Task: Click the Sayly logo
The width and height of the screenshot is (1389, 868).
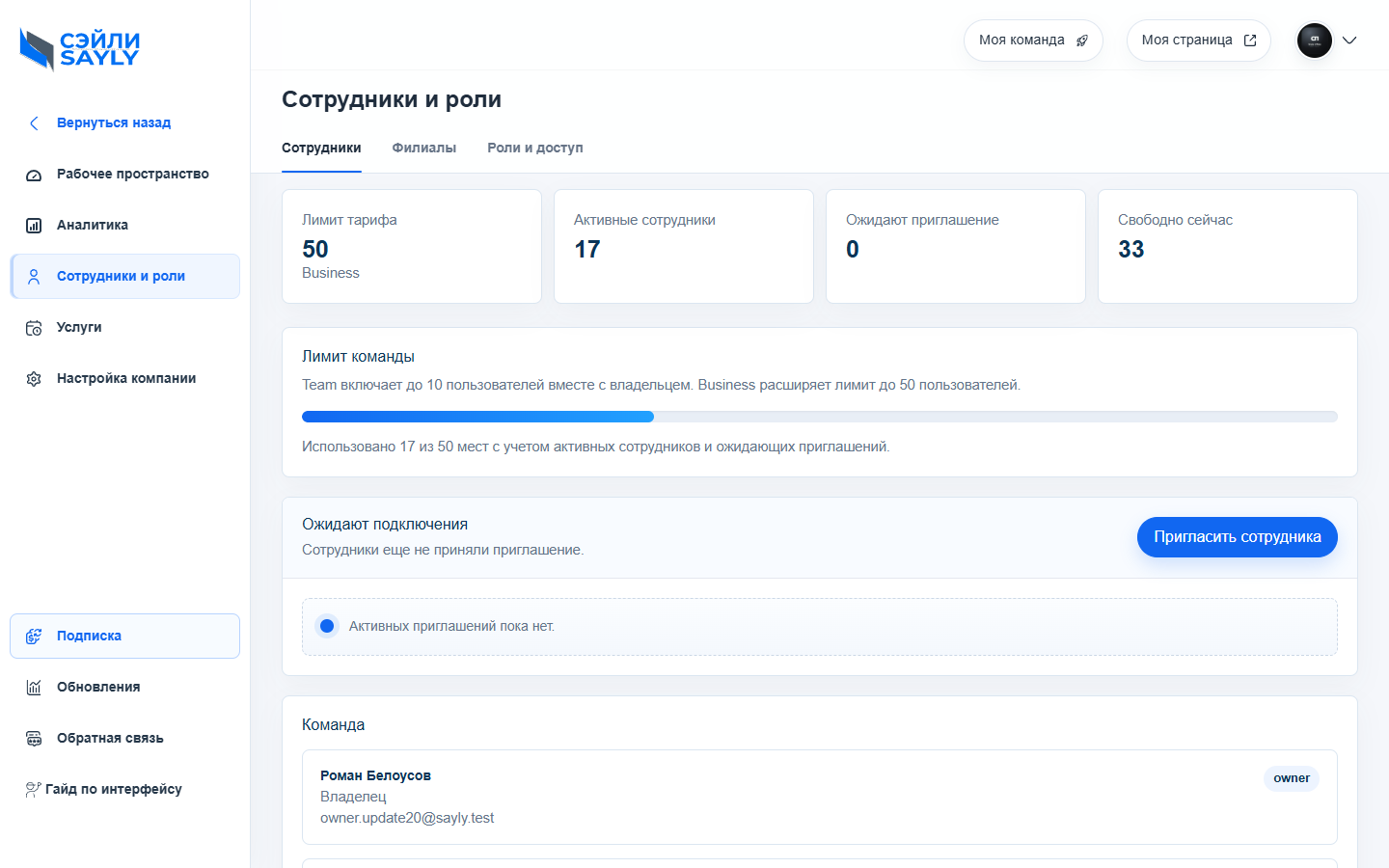Action: click(x=80, y=49)
